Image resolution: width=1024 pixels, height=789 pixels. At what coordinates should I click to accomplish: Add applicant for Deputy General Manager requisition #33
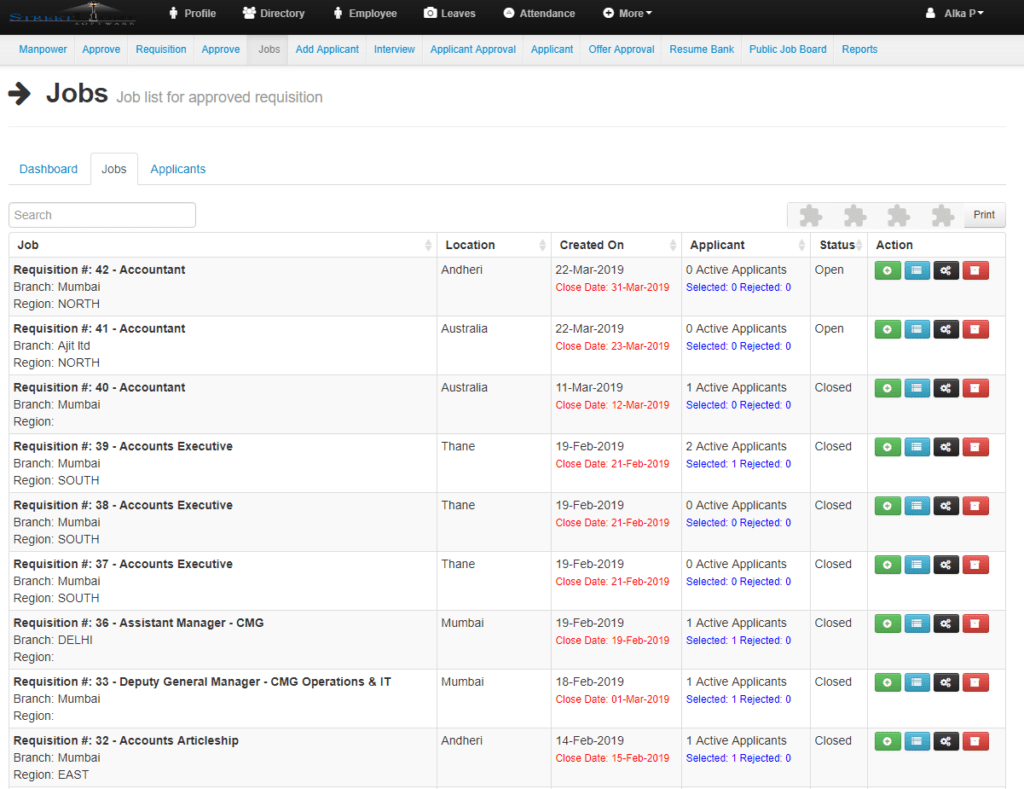[887, 682]
